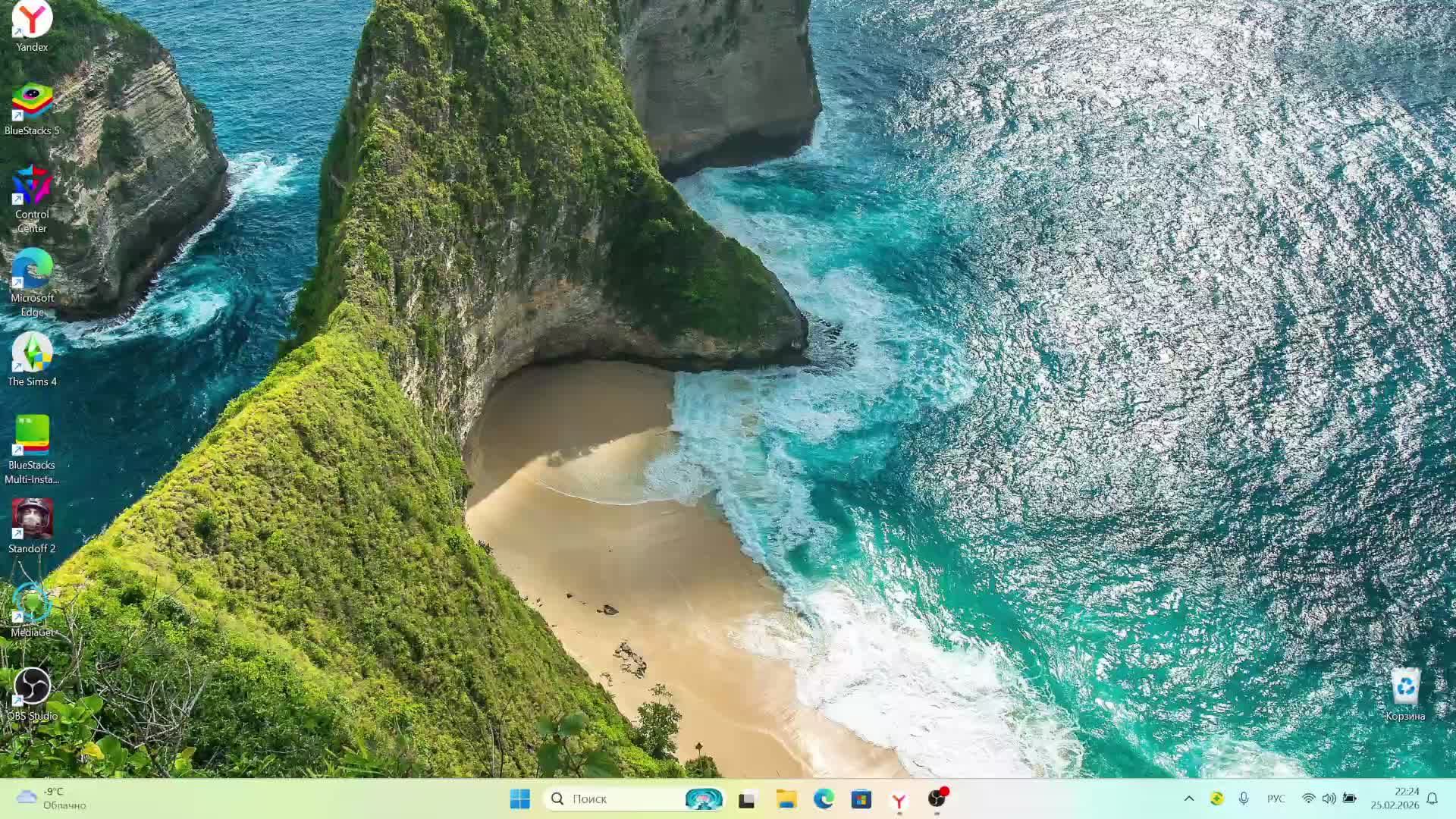Image resolution: width=1456 pixels, height=819 pixels.
Task: Open the Windows Start menu
Action: tap(520, 799)
